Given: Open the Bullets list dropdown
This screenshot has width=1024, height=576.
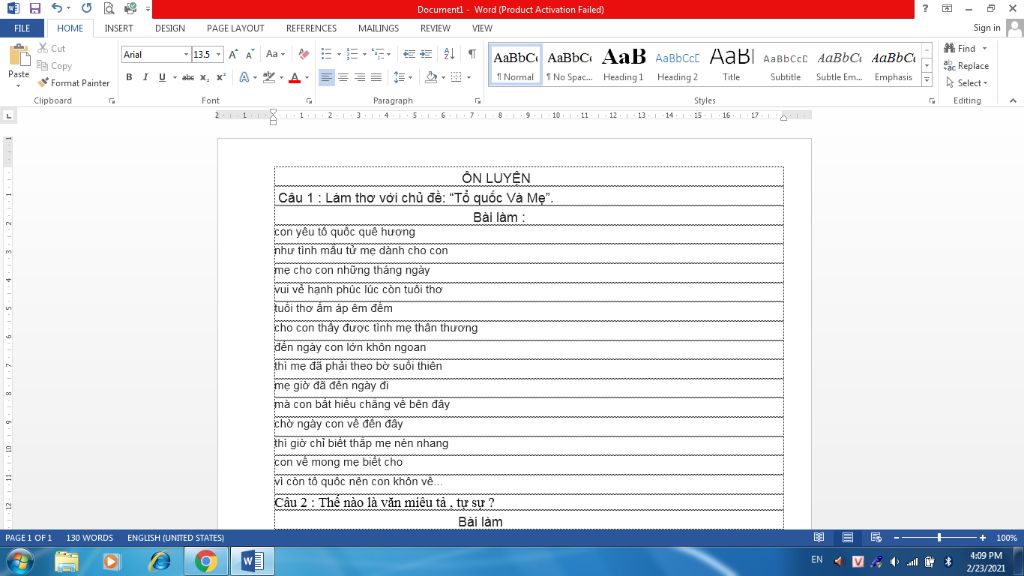Looking at the screenshot, I should tap(339, 55).
